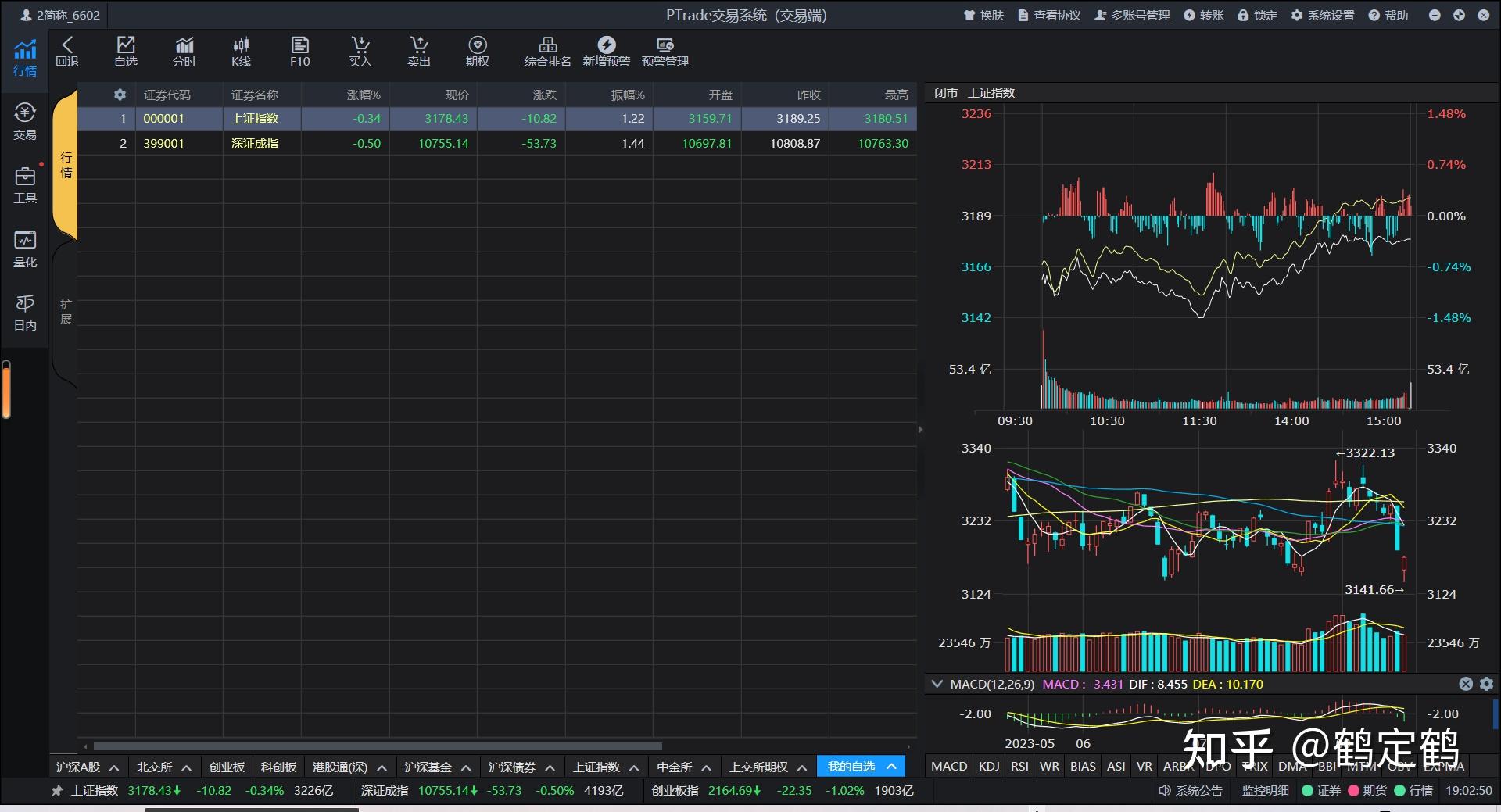The height and width of the screenshot is (812, 1501).
Task: Expand the 沪深A股 tab dropdown arrow
Action: coord(114,767)
